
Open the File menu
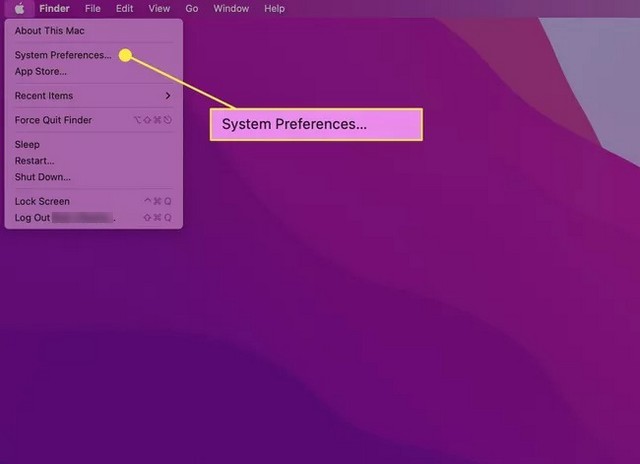[93, 9]
